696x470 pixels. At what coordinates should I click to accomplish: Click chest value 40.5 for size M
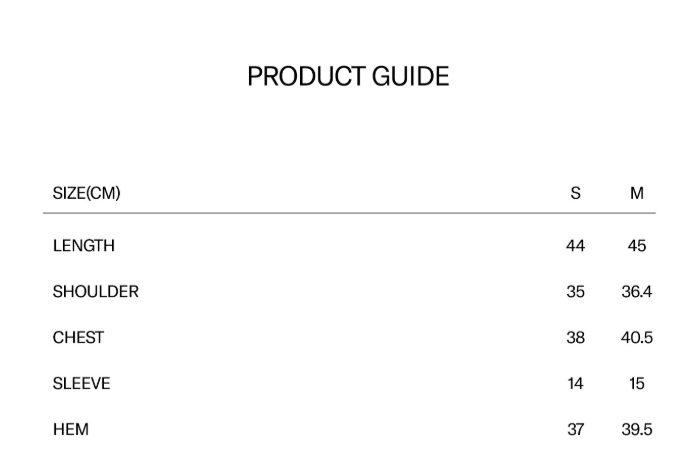click(637, 338)
